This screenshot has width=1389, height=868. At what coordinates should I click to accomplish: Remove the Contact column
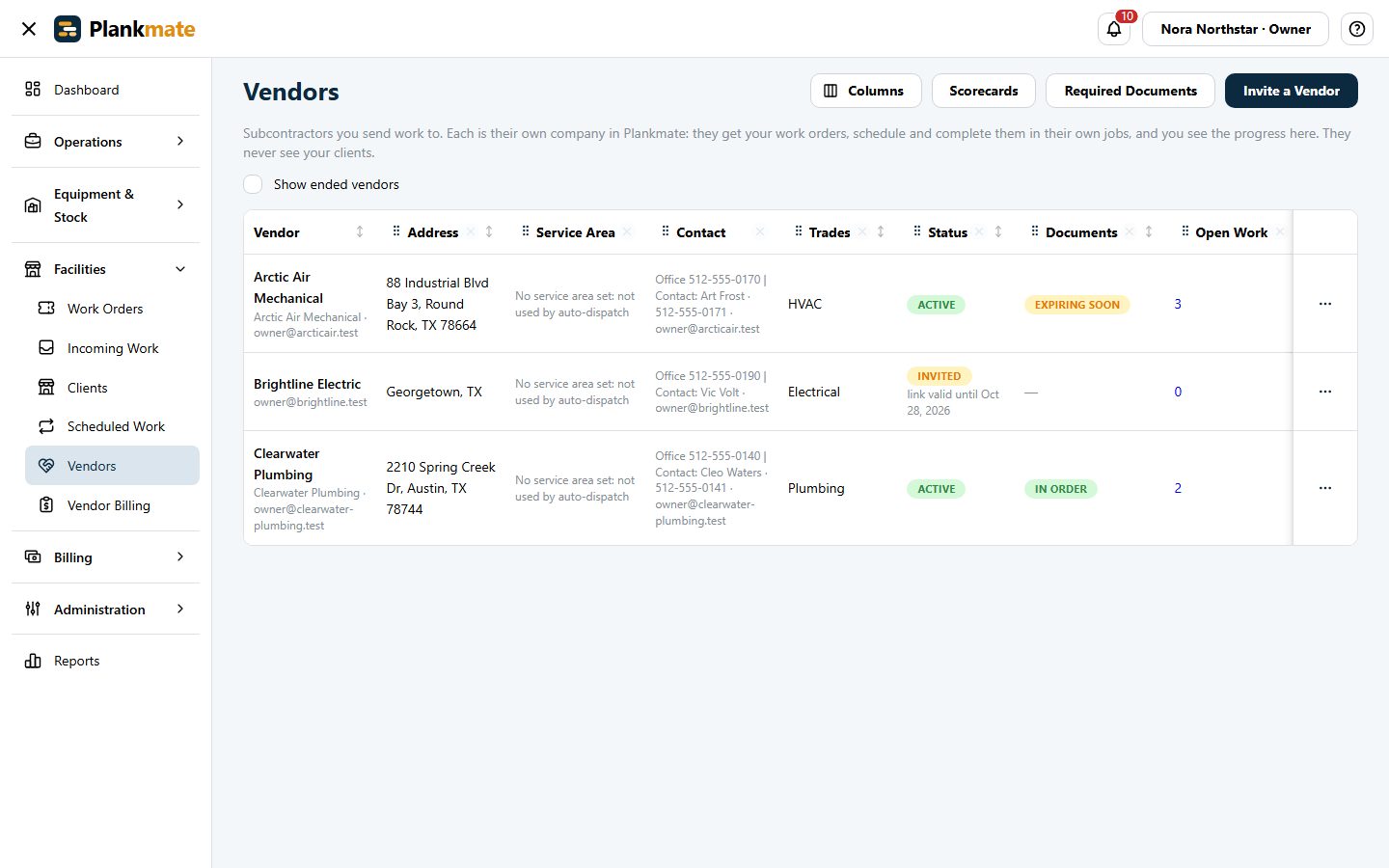(x=760, y=232)
